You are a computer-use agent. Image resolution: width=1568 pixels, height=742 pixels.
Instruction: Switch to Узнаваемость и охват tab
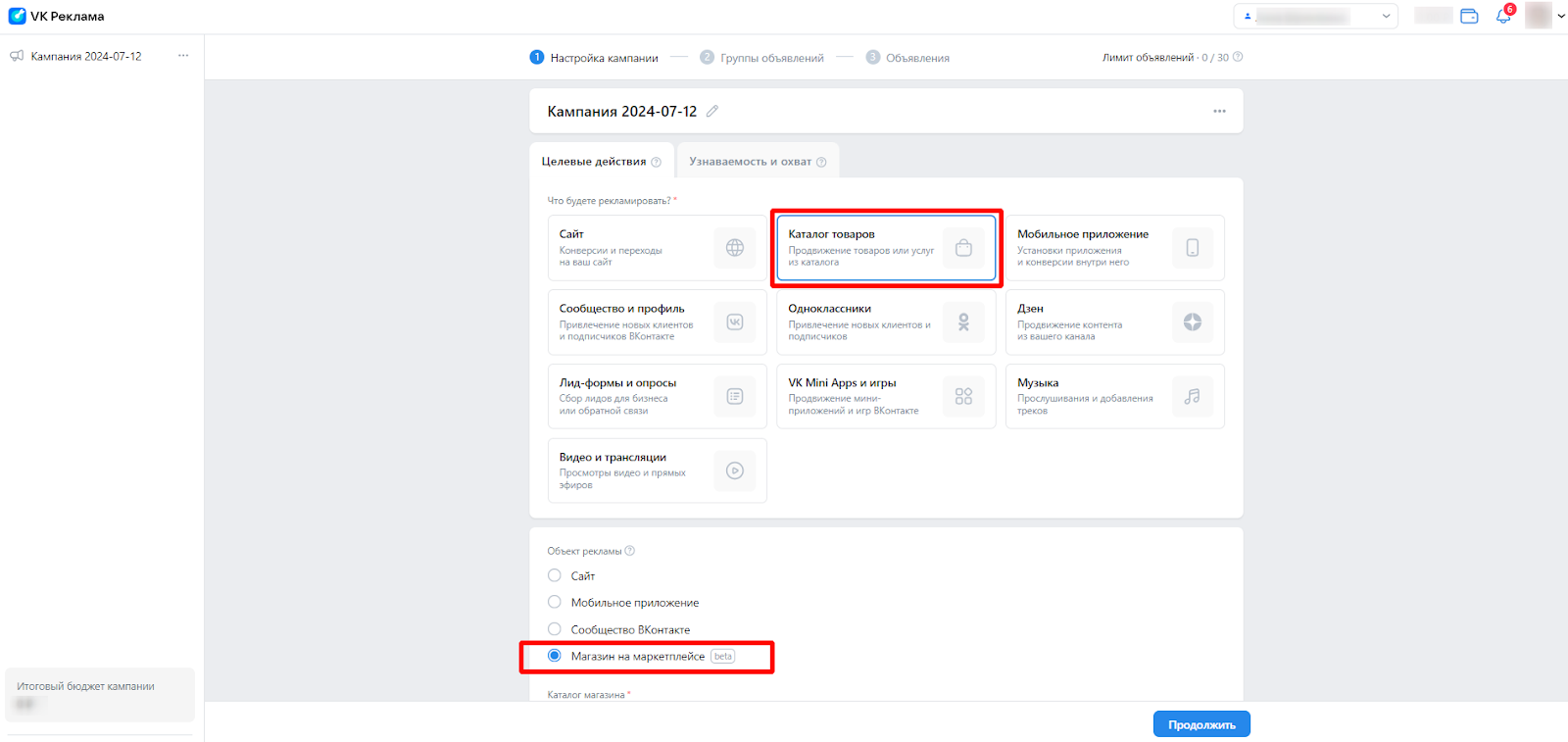pos(757,162)
